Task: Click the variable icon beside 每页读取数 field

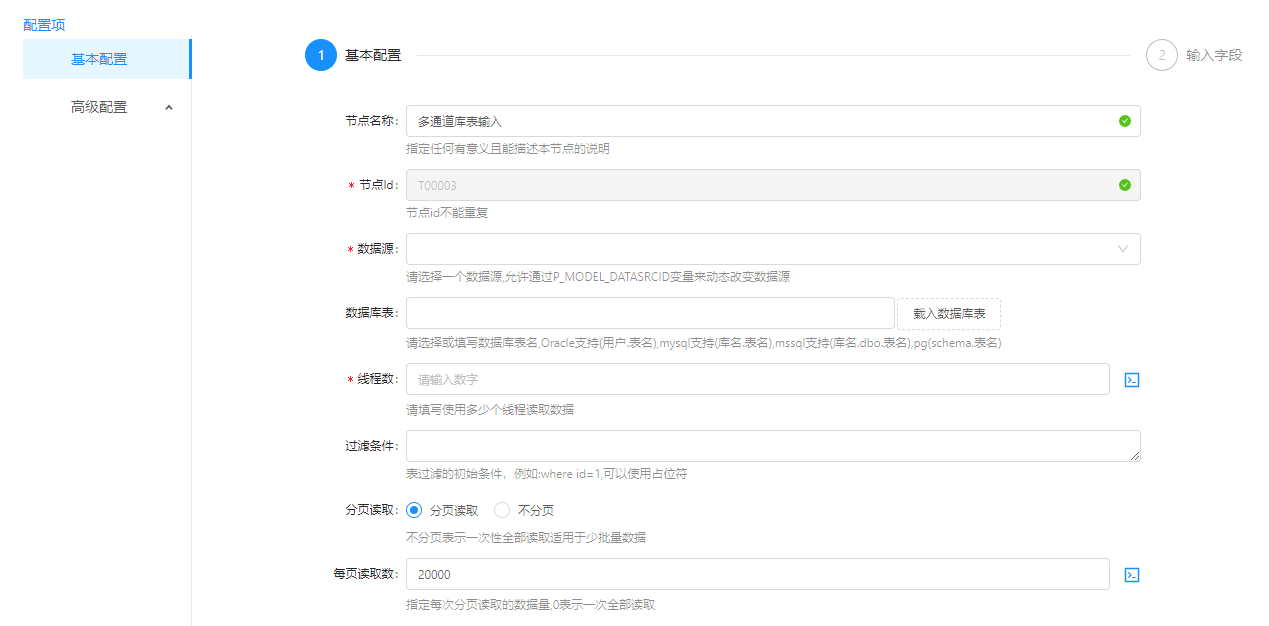Action: pos(1132,575)
